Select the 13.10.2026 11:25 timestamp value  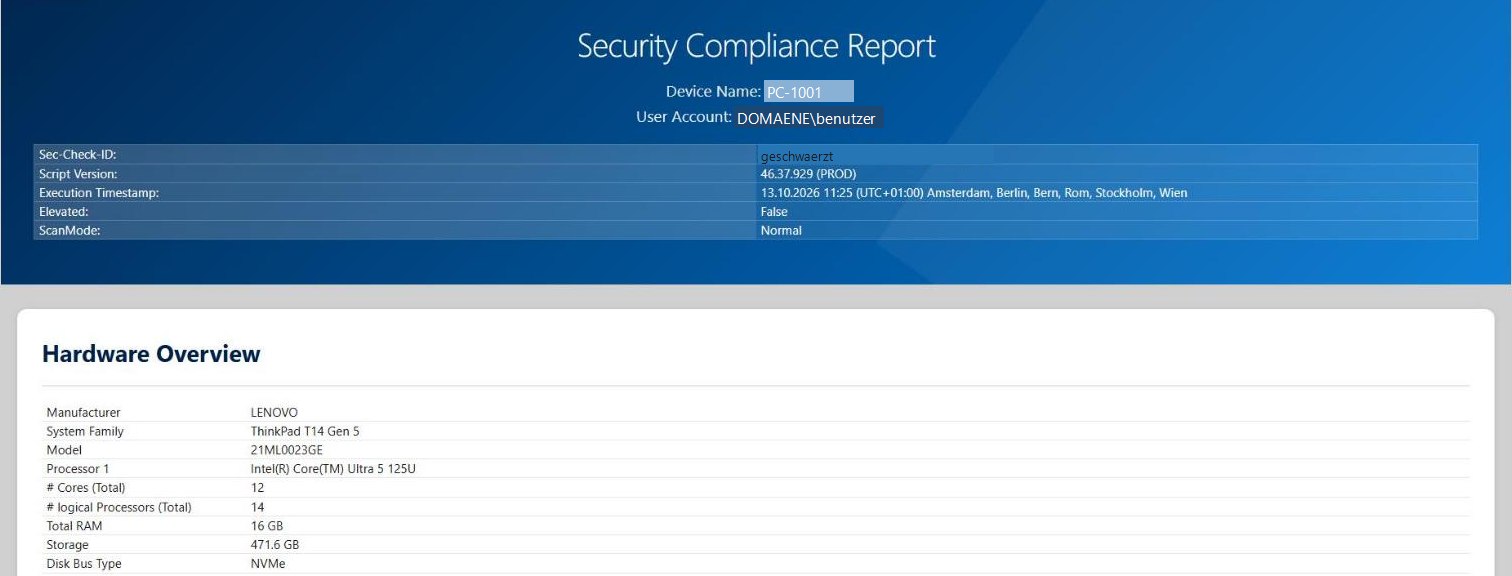coord(974,193)
